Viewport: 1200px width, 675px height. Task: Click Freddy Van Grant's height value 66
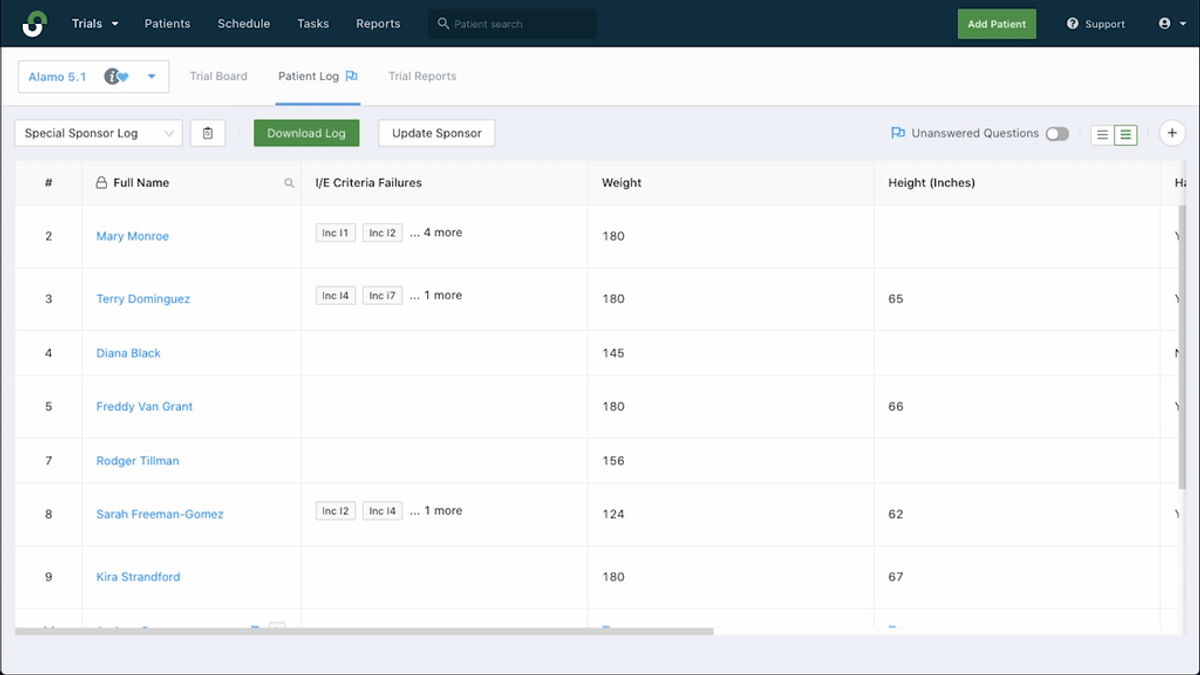pyautogui.click(x=895, y=406)
